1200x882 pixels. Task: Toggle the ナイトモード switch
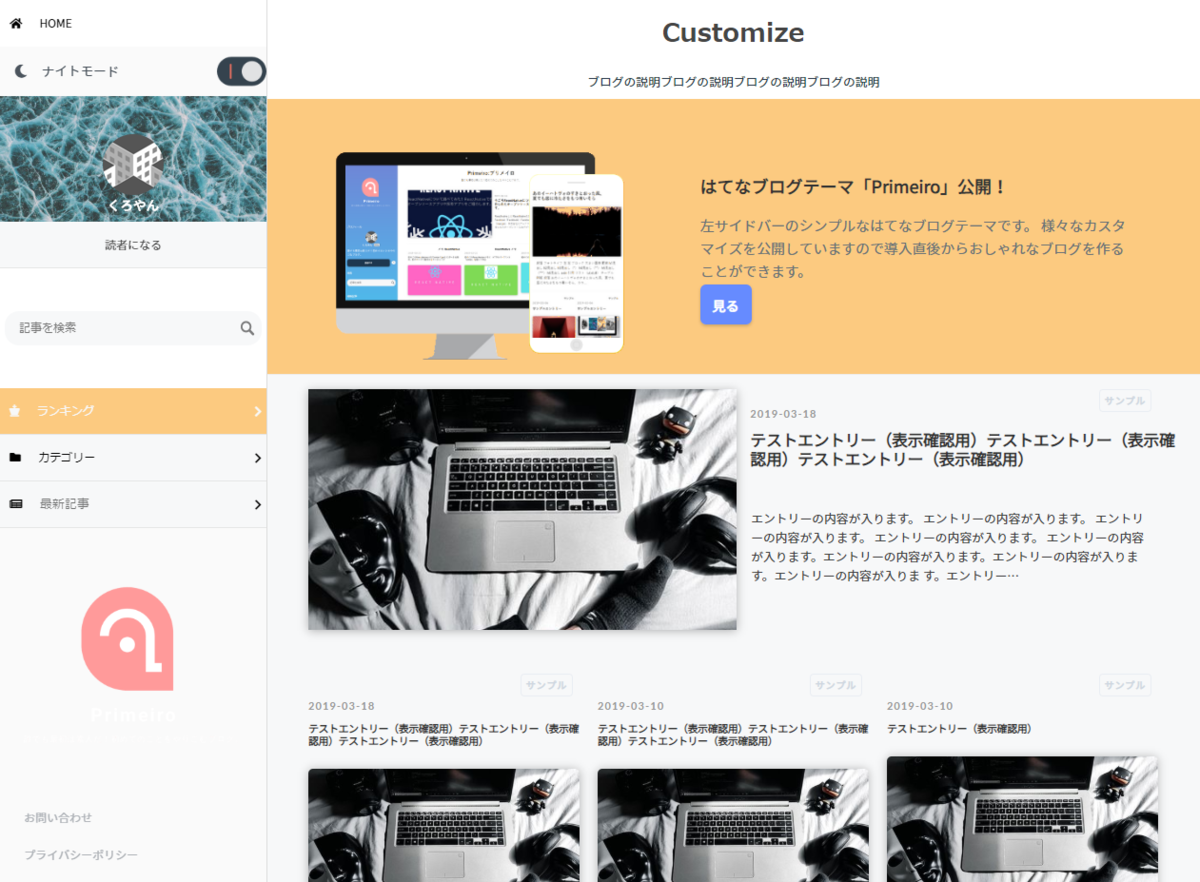click(x=241, y=71)
